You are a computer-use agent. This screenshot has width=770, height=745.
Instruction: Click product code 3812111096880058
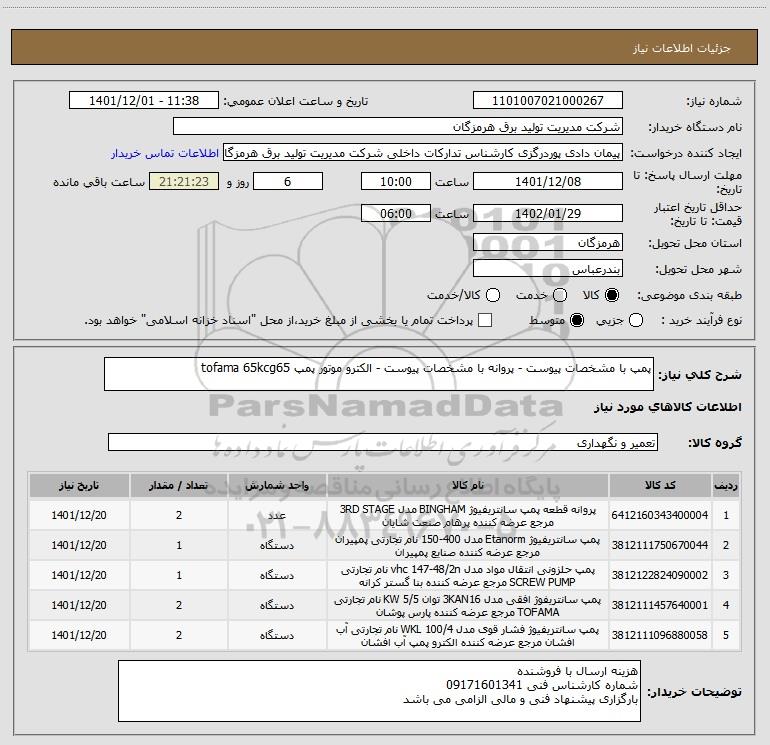[660, 635]
